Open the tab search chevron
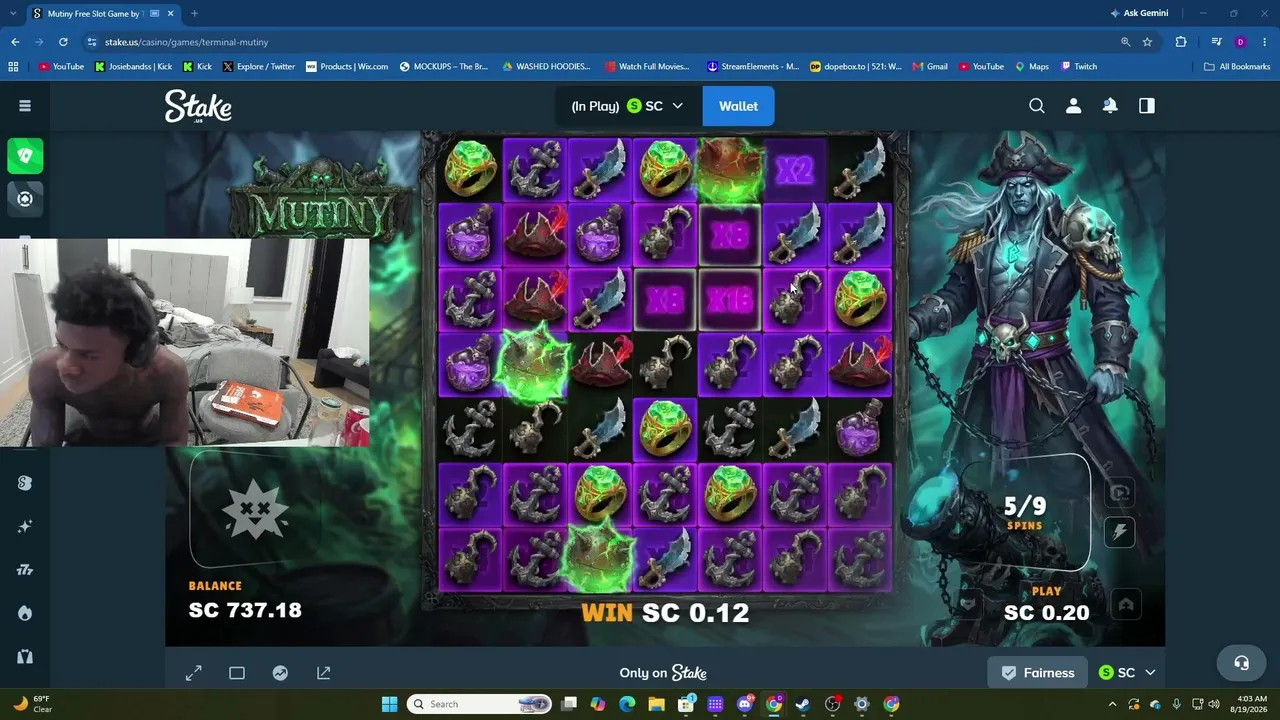Image resolution: width=1280 pixels, height=720 pixels. (14, 13)
